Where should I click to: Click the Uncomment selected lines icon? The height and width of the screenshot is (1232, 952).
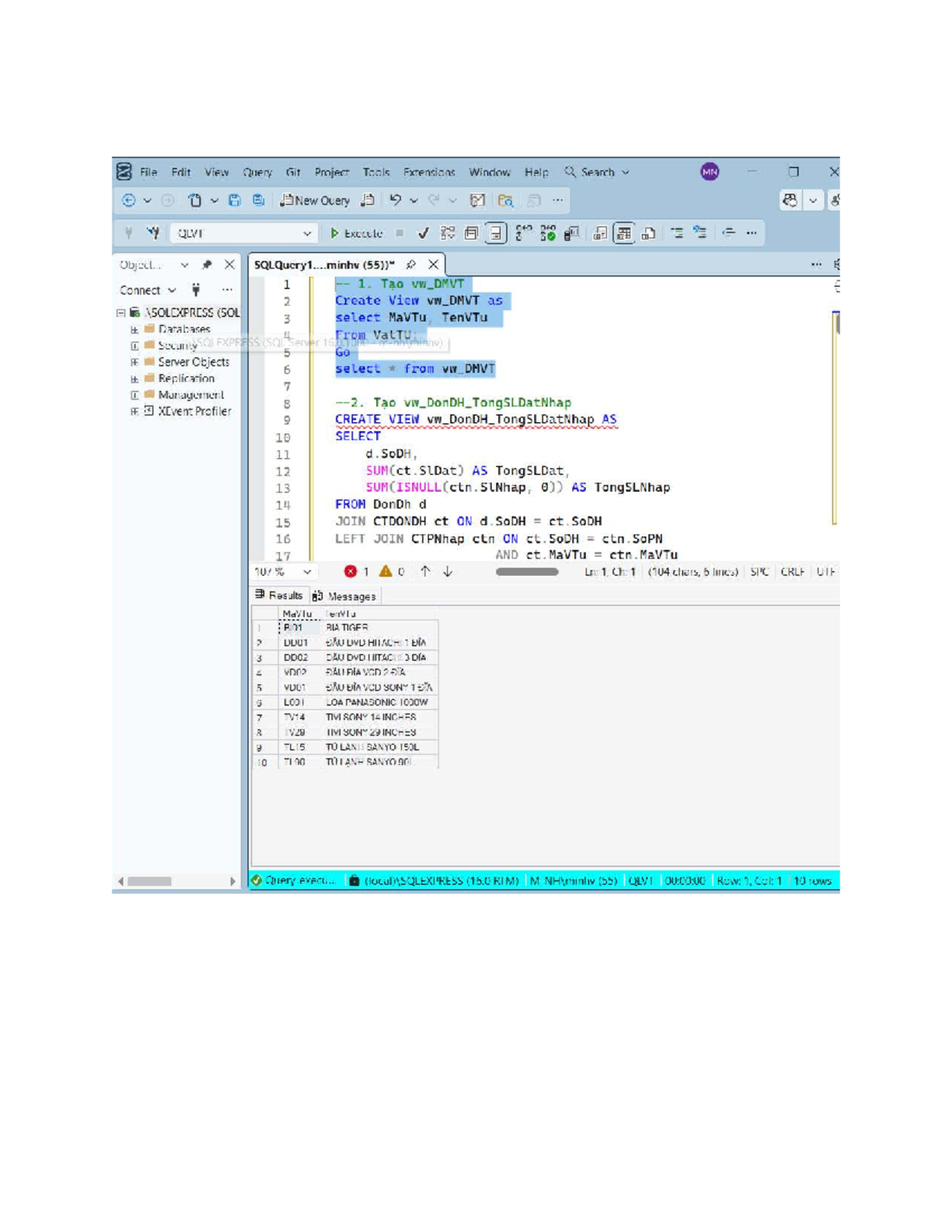[700, 232]
